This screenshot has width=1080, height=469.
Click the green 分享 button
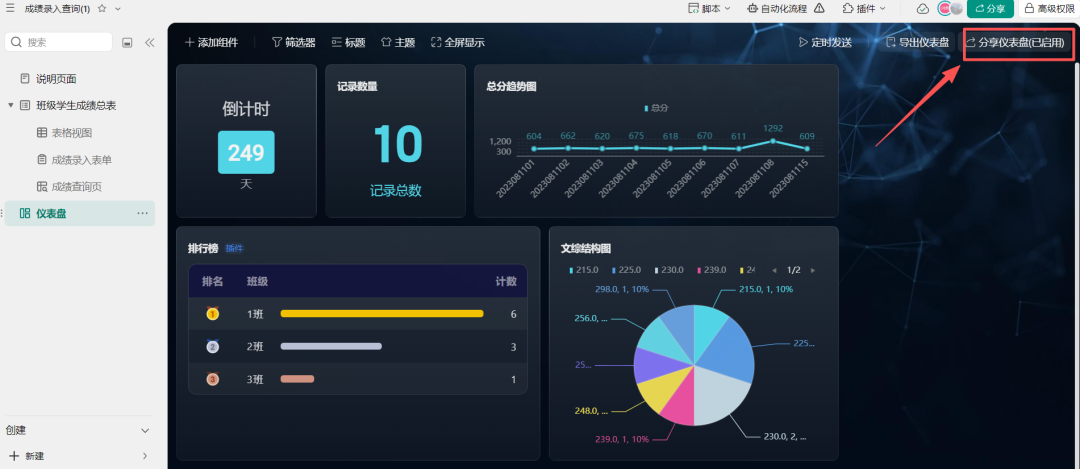tap(990, 9)
